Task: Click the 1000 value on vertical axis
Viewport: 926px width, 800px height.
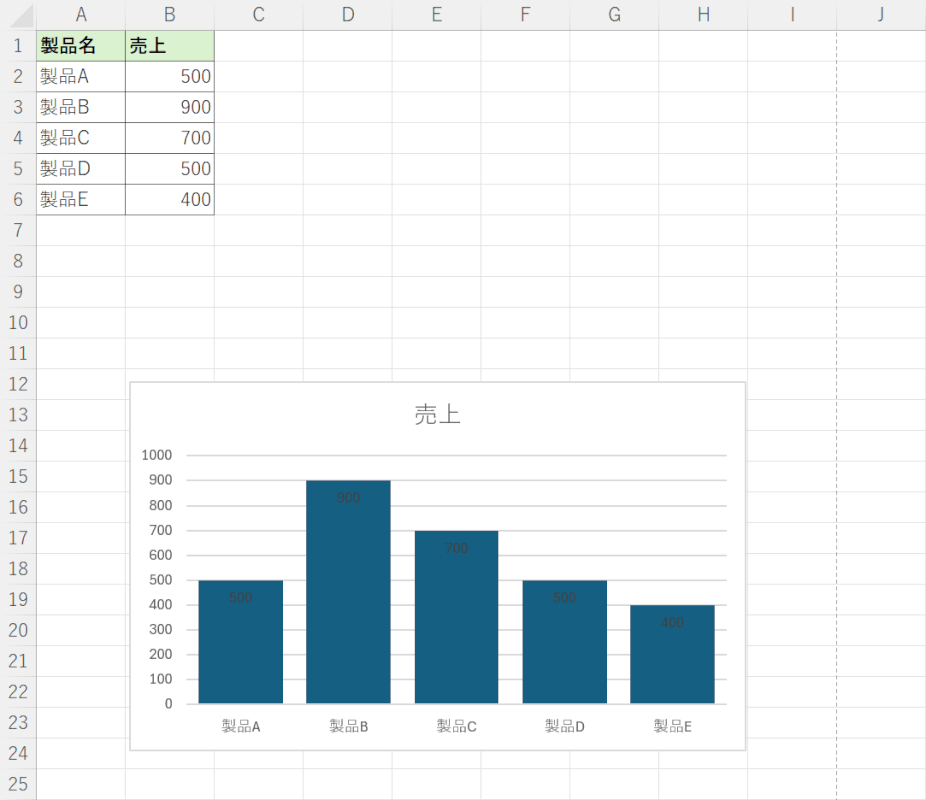Action: pyautogui.click(x=156, y=455)
